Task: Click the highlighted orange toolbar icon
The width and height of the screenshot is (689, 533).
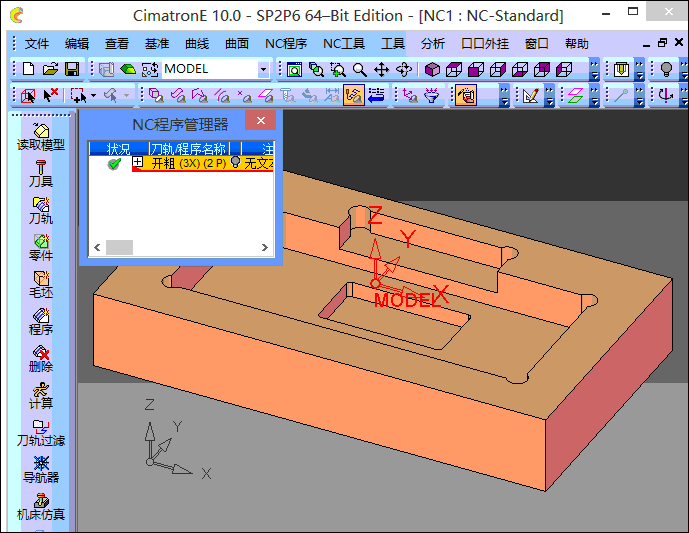Action: pos(354,95)
